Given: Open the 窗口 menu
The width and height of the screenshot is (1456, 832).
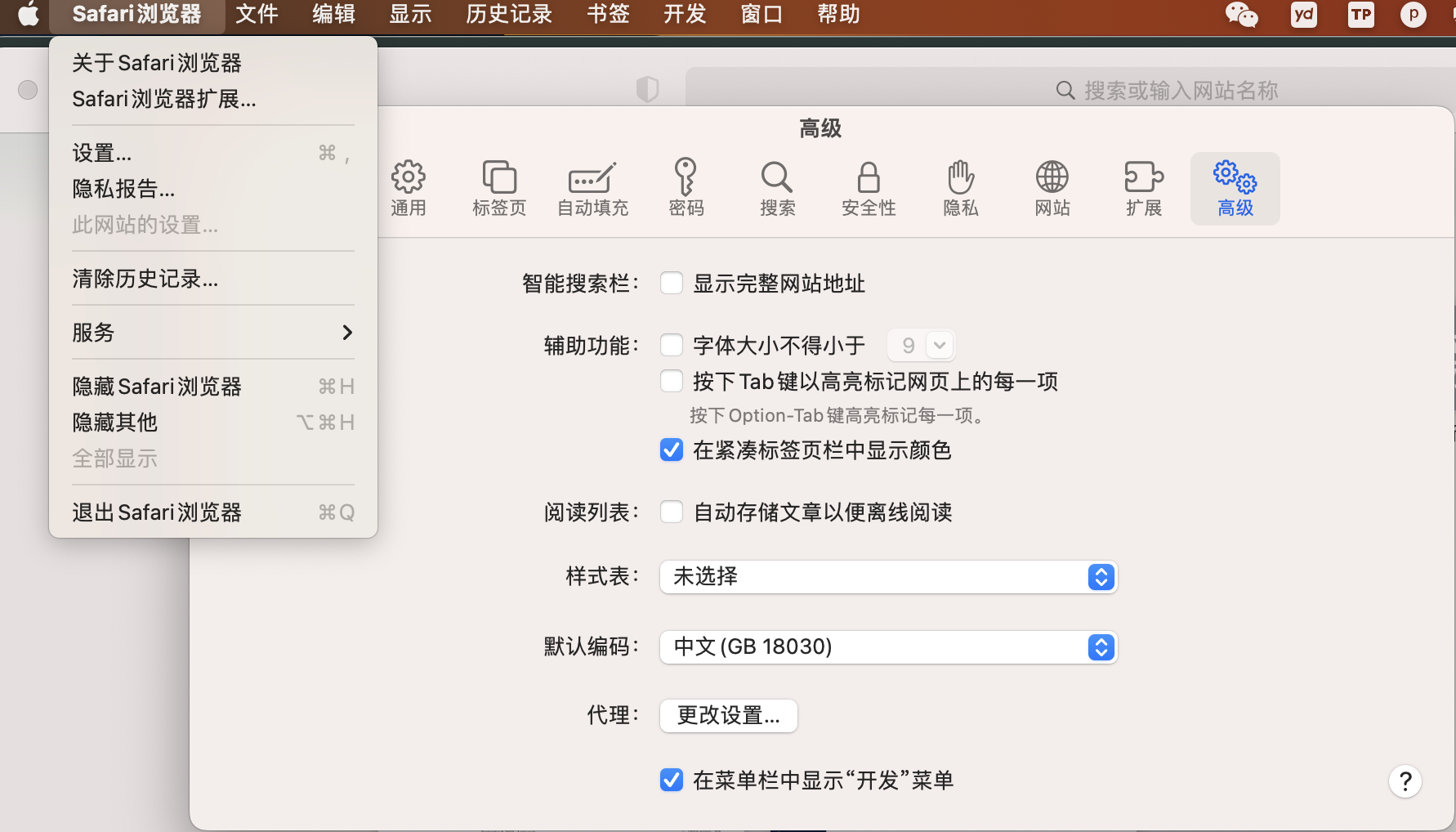Looking at the screenshot, I should [x=761, y=15].
